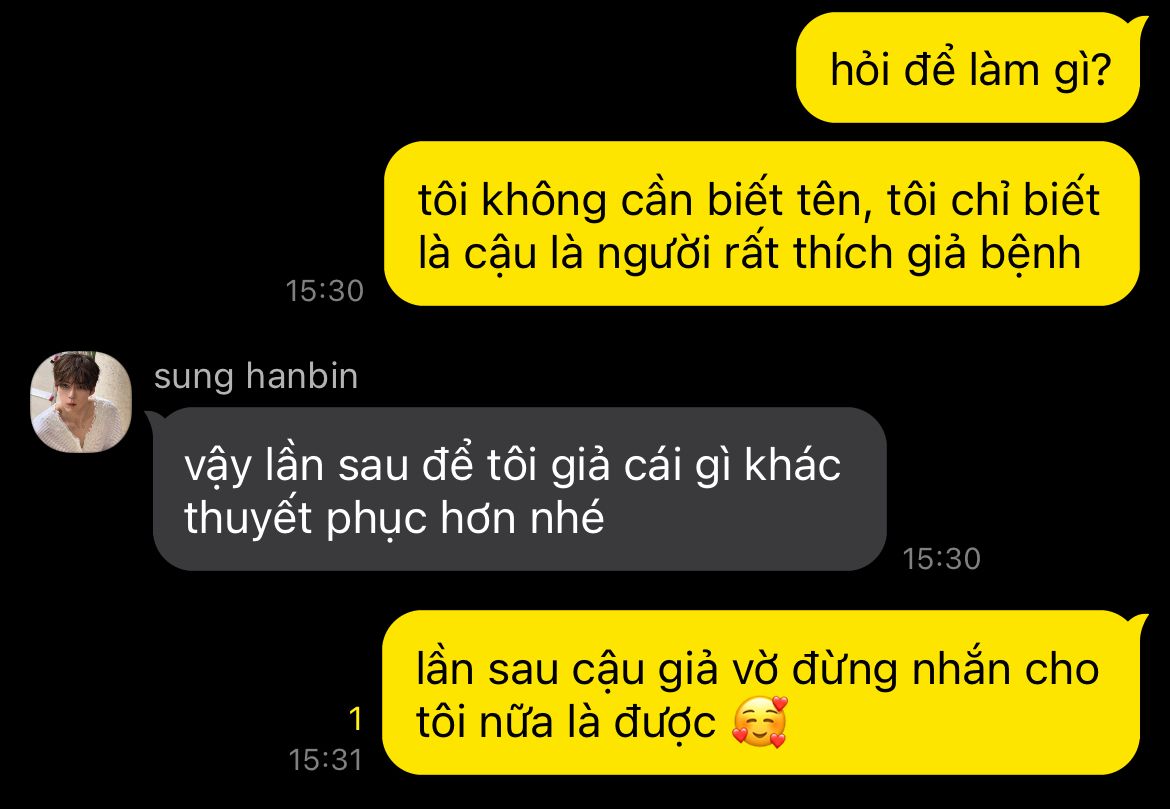Tap the text line "tôi không cần biết tên"
This screenshot has height=809, width=1170.
(645, 200)
